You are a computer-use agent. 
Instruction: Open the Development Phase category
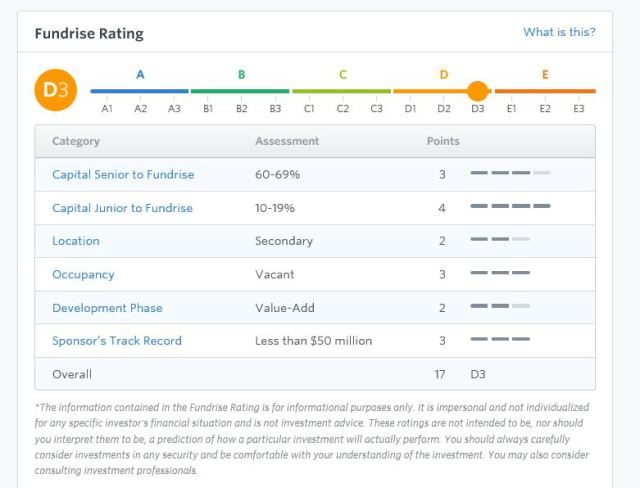(107, 308)
